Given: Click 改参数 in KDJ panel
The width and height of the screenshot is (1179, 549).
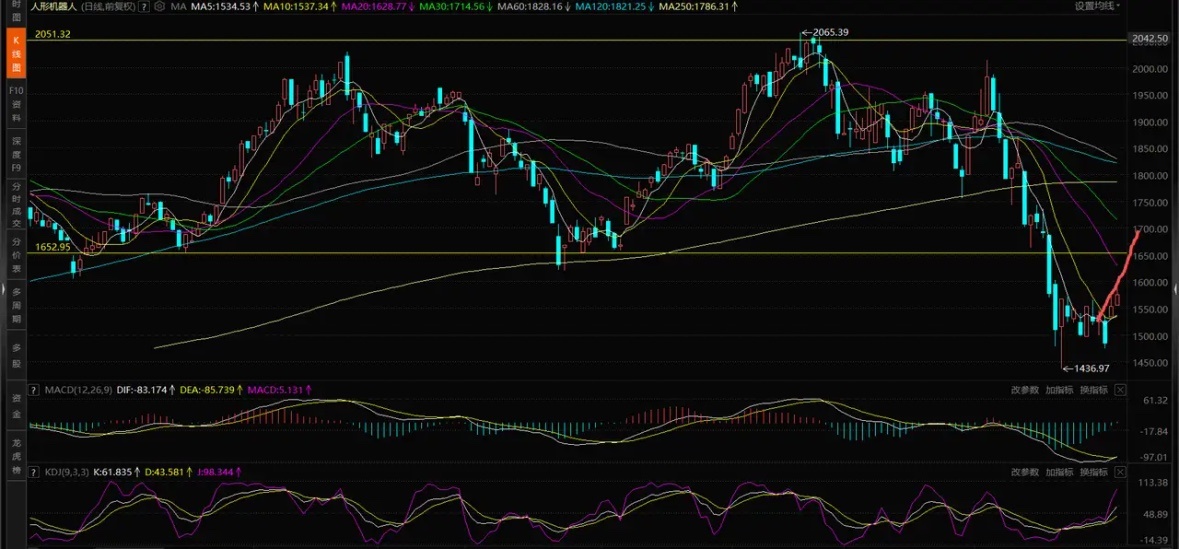Looking at the screenshot, I should pyautogui.click(x=1025, y=472).
